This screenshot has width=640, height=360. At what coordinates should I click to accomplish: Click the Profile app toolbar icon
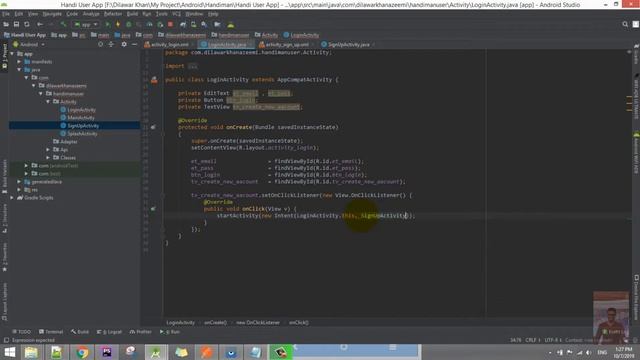pyautogui.click(x=149, y=24)
